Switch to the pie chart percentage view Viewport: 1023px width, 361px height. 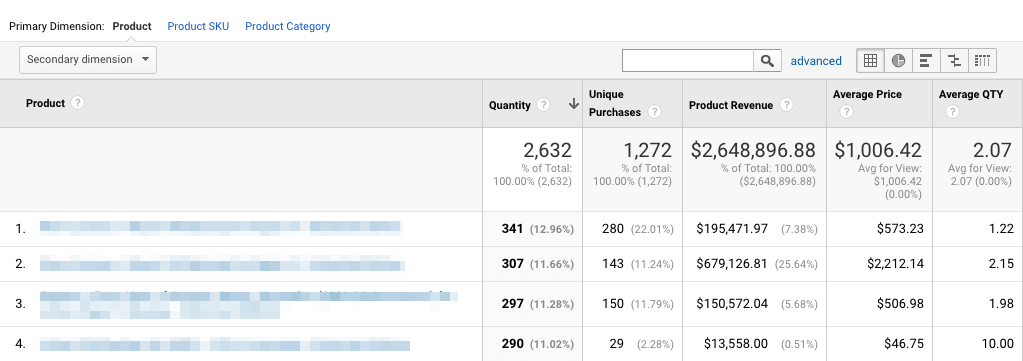coord(898,61)
